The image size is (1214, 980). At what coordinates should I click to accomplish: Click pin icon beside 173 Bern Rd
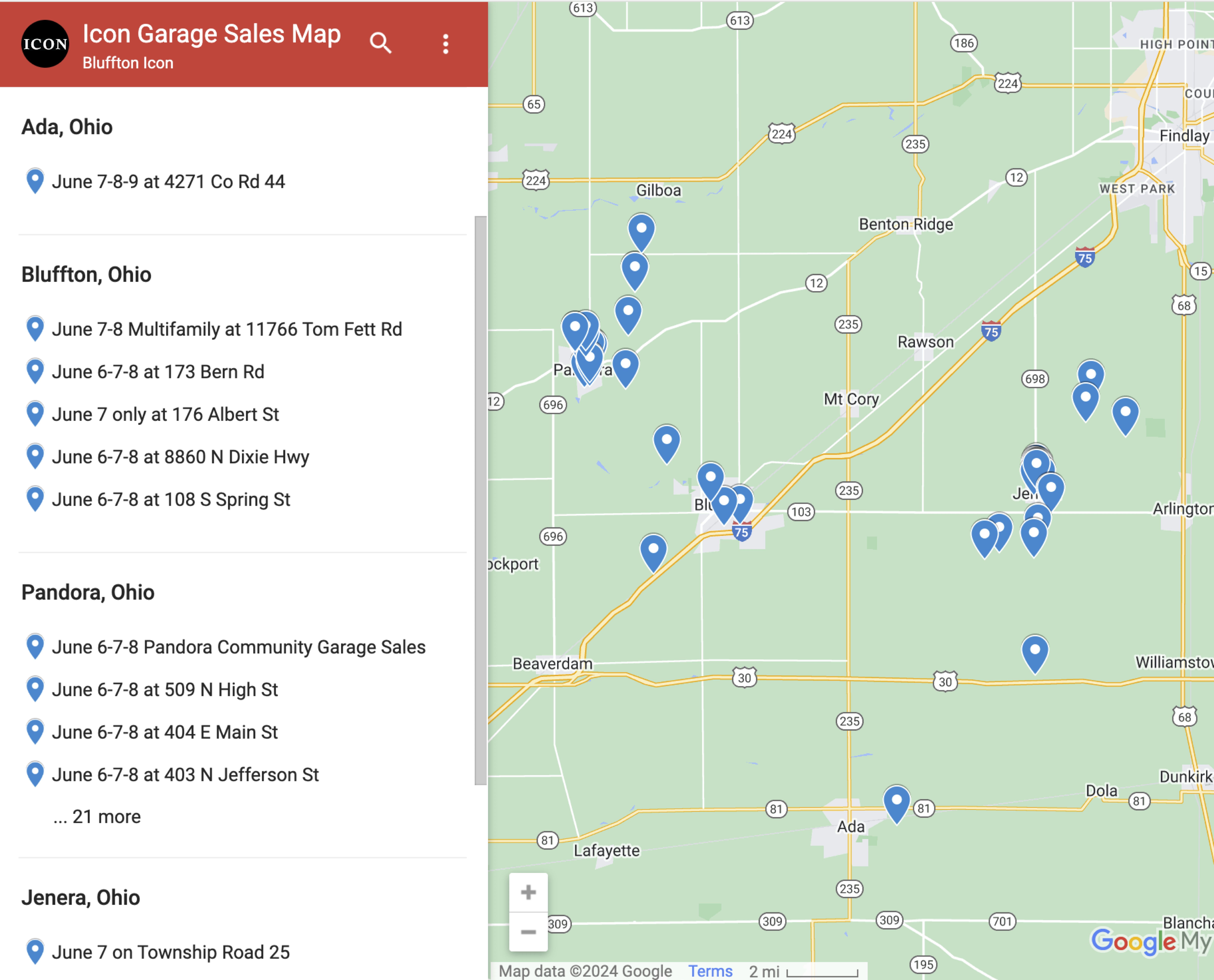(x=35, y=372)
